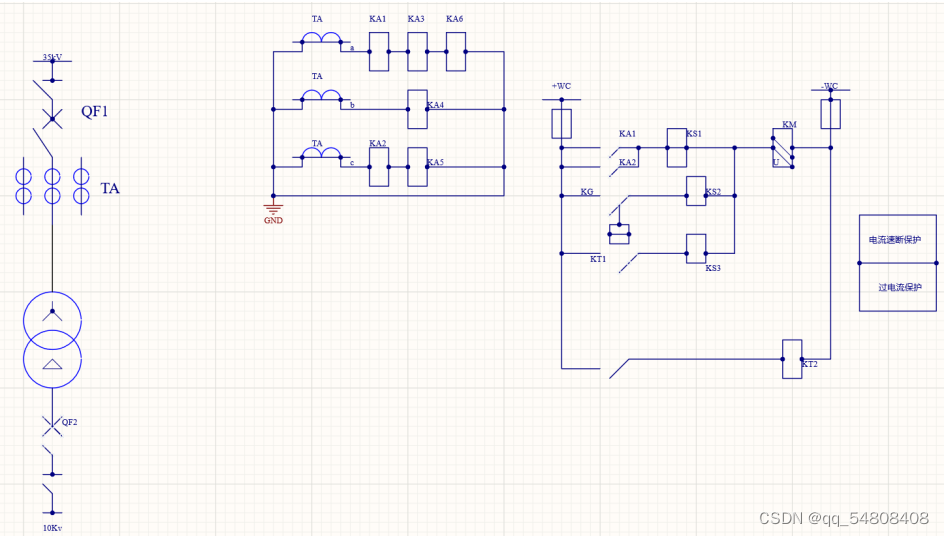Click the 电流速断保护 text box
The height and width of the screenshot is (536, 944).
[x=898, y=239]
